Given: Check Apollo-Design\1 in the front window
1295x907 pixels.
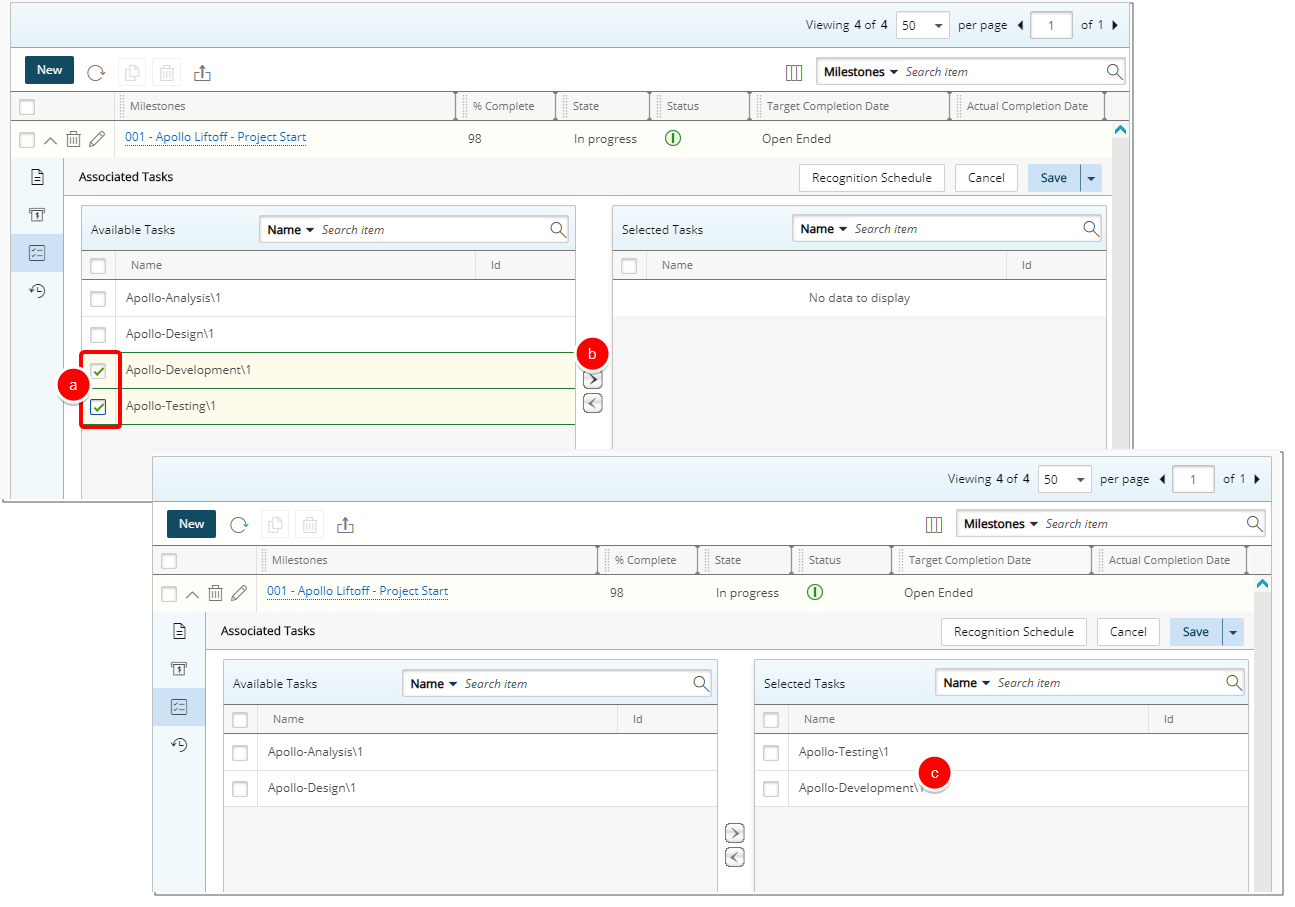Looking at the screenshot, I should 240,789.
